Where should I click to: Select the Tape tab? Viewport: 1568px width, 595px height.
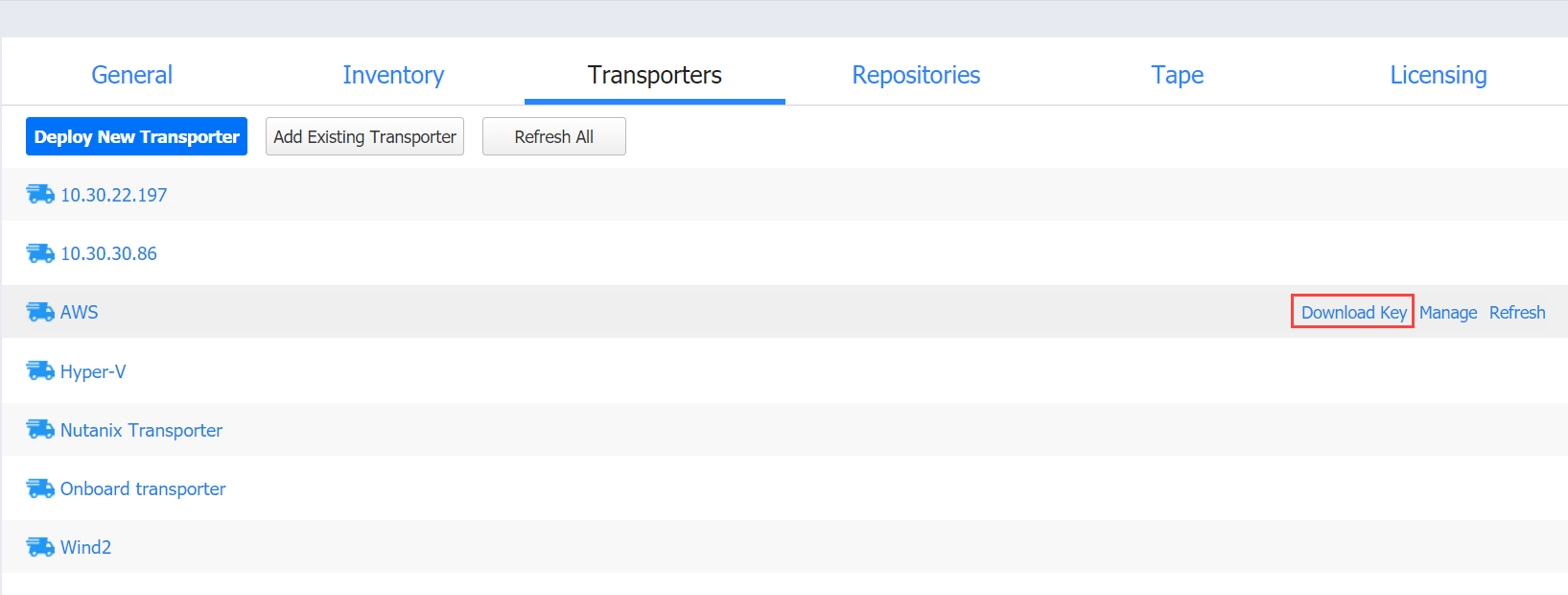click(x=1178, y=75)
